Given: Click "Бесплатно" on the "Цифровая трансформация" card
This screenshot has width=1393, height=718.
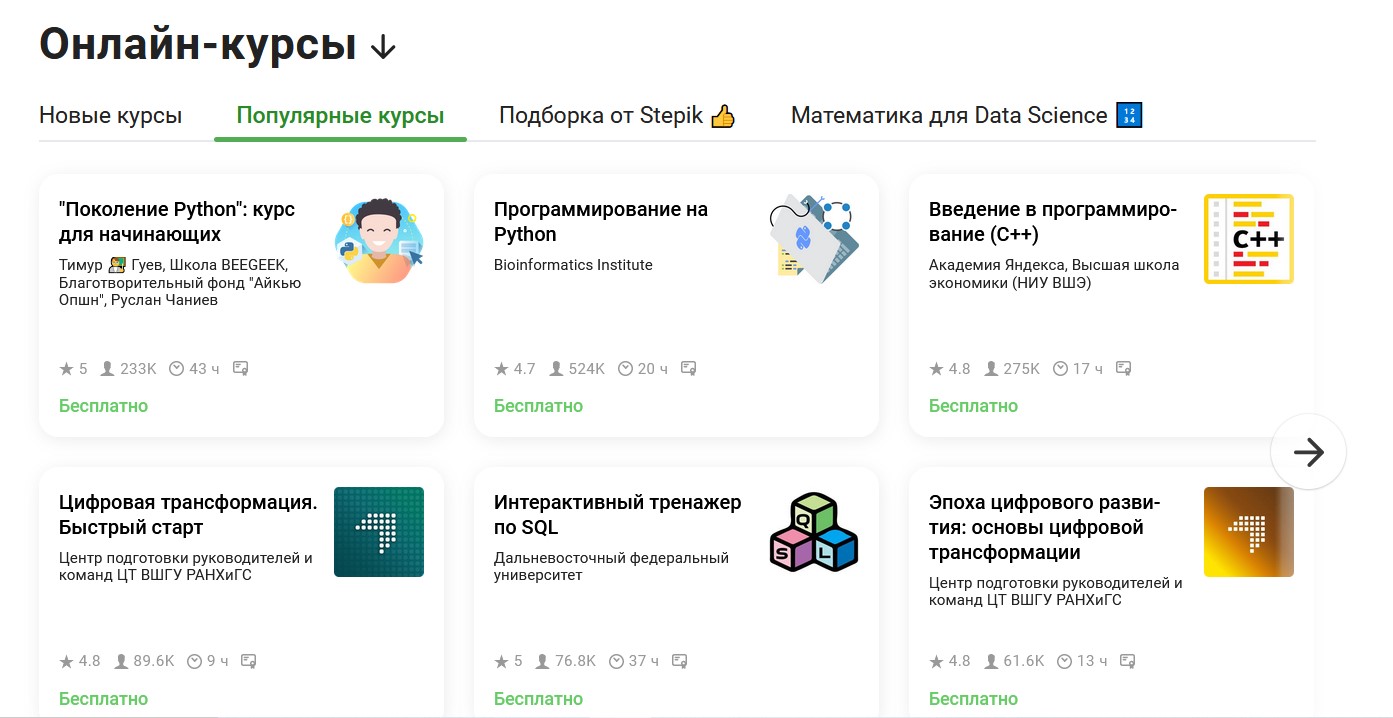Looking at the screenshot, I should coord(103,699).
